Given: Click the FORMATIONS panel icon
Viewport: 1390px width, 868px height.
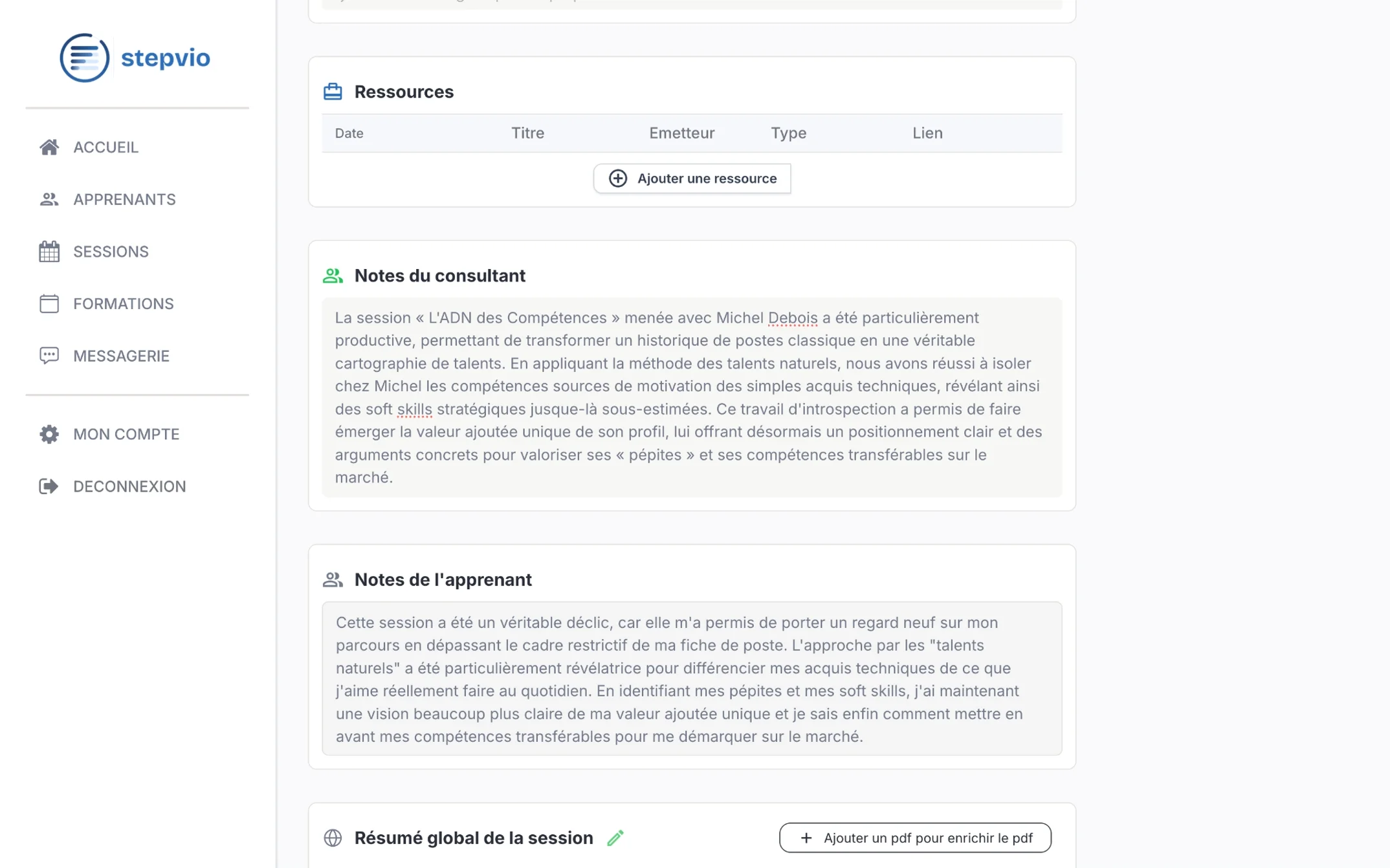Looking at the screenshot, I should pos(49,303).
